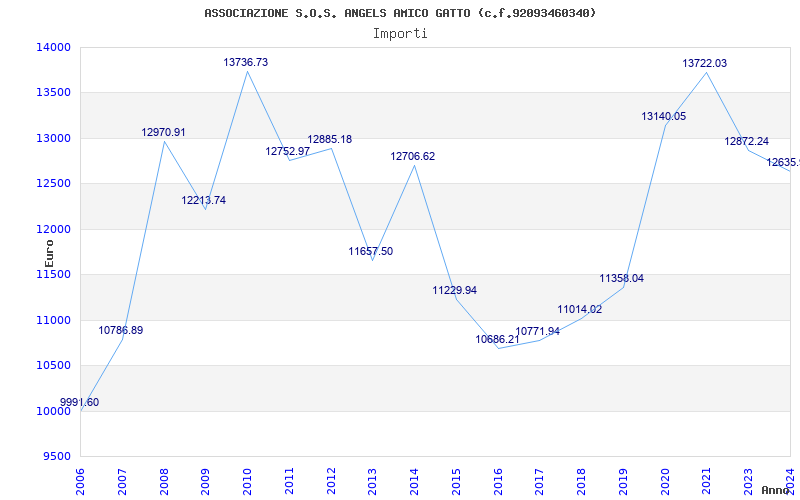Click the Anno axis title
Viewport: 800px width, 500px height.
(x=776, y=490)
